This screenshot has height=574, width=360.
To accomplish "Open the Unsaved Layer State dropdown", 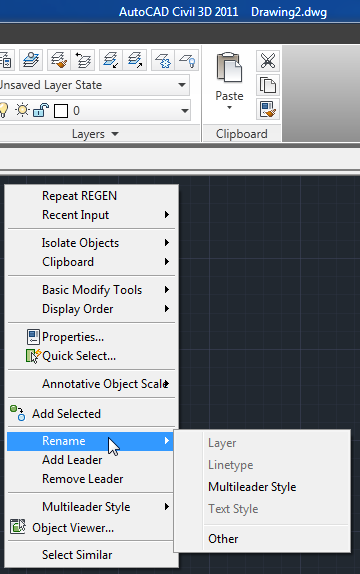I will click(94, 85).
